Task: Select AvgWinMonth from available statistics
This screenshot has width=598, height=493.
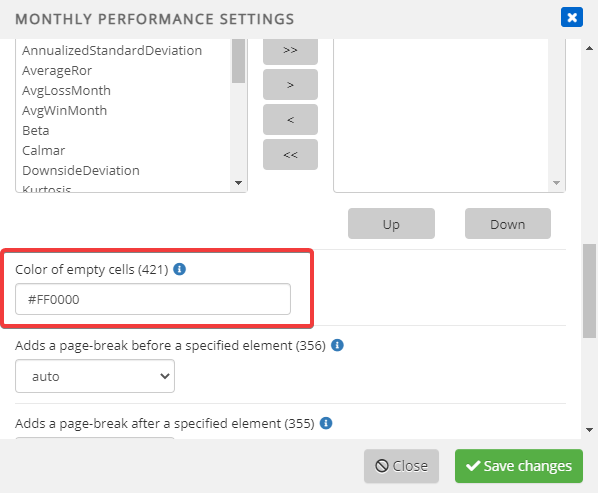Action: pos(64,110)
